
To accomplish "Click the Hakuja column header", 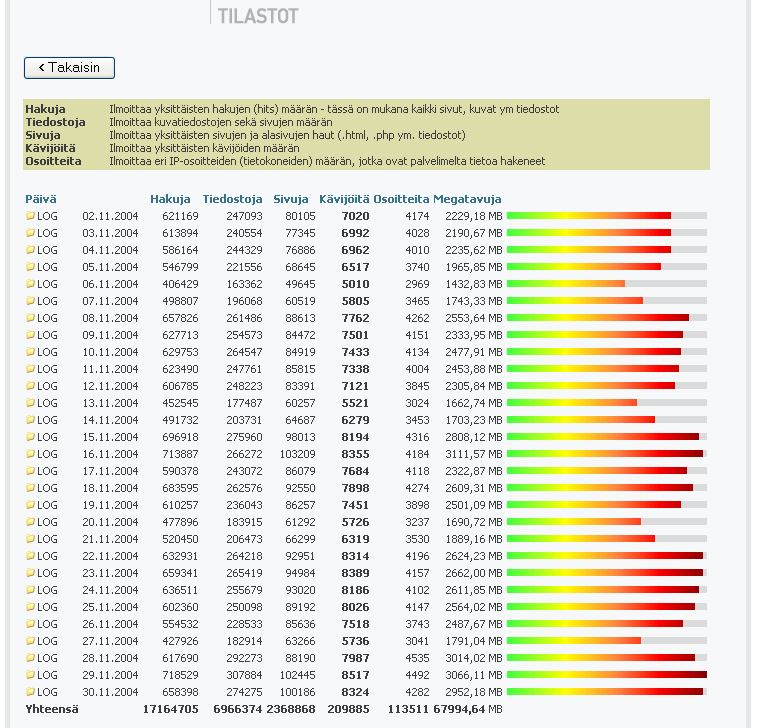I will (170, 199).
